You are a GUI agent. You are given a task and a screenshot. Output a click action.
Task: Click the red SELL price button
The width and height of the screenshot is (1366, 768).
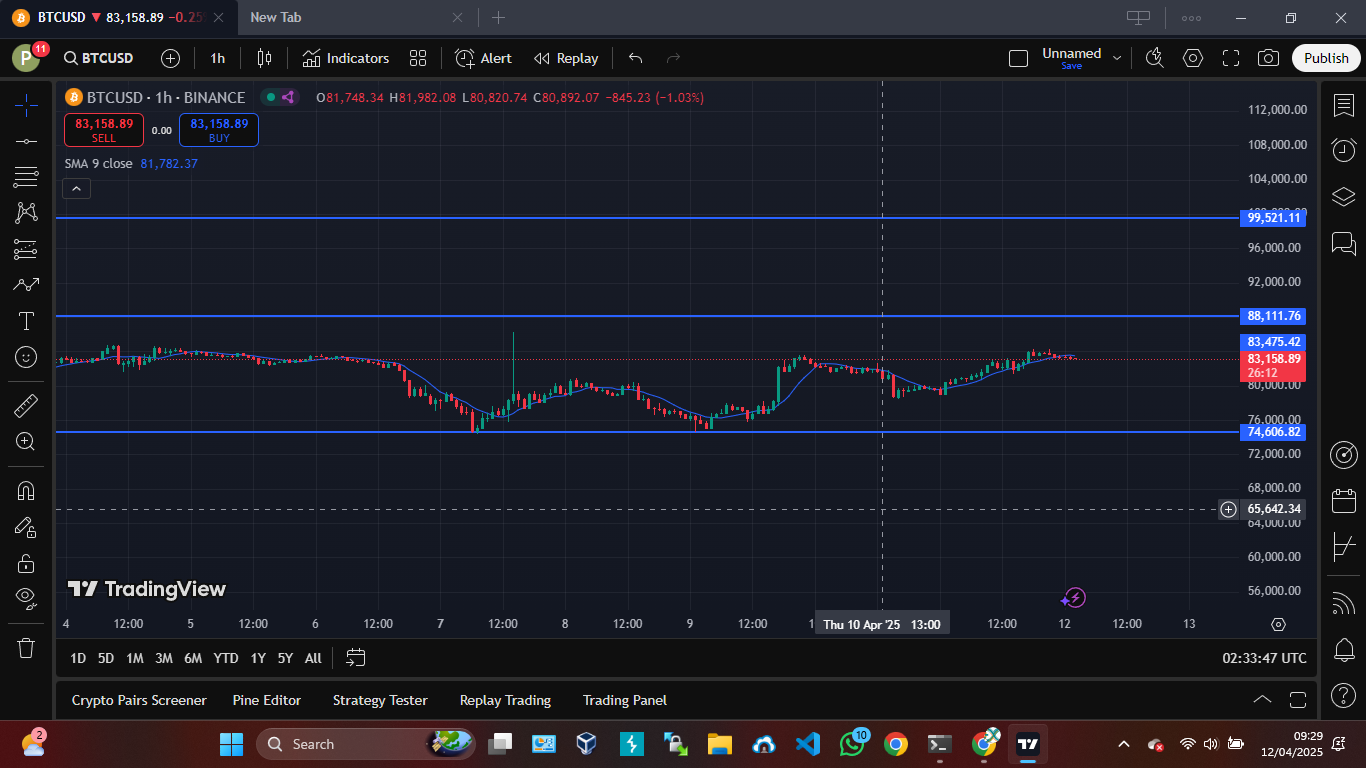(104, 130)
